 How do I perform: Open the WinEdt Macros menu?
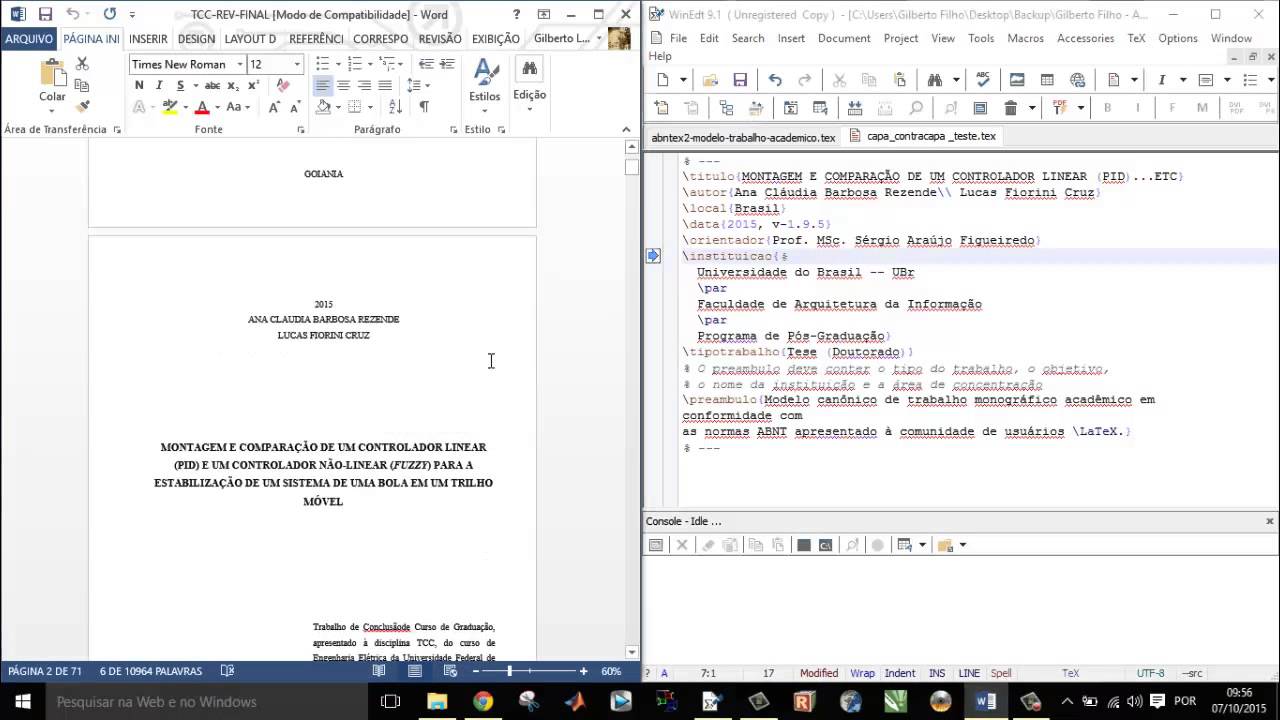pos(1025,38)
